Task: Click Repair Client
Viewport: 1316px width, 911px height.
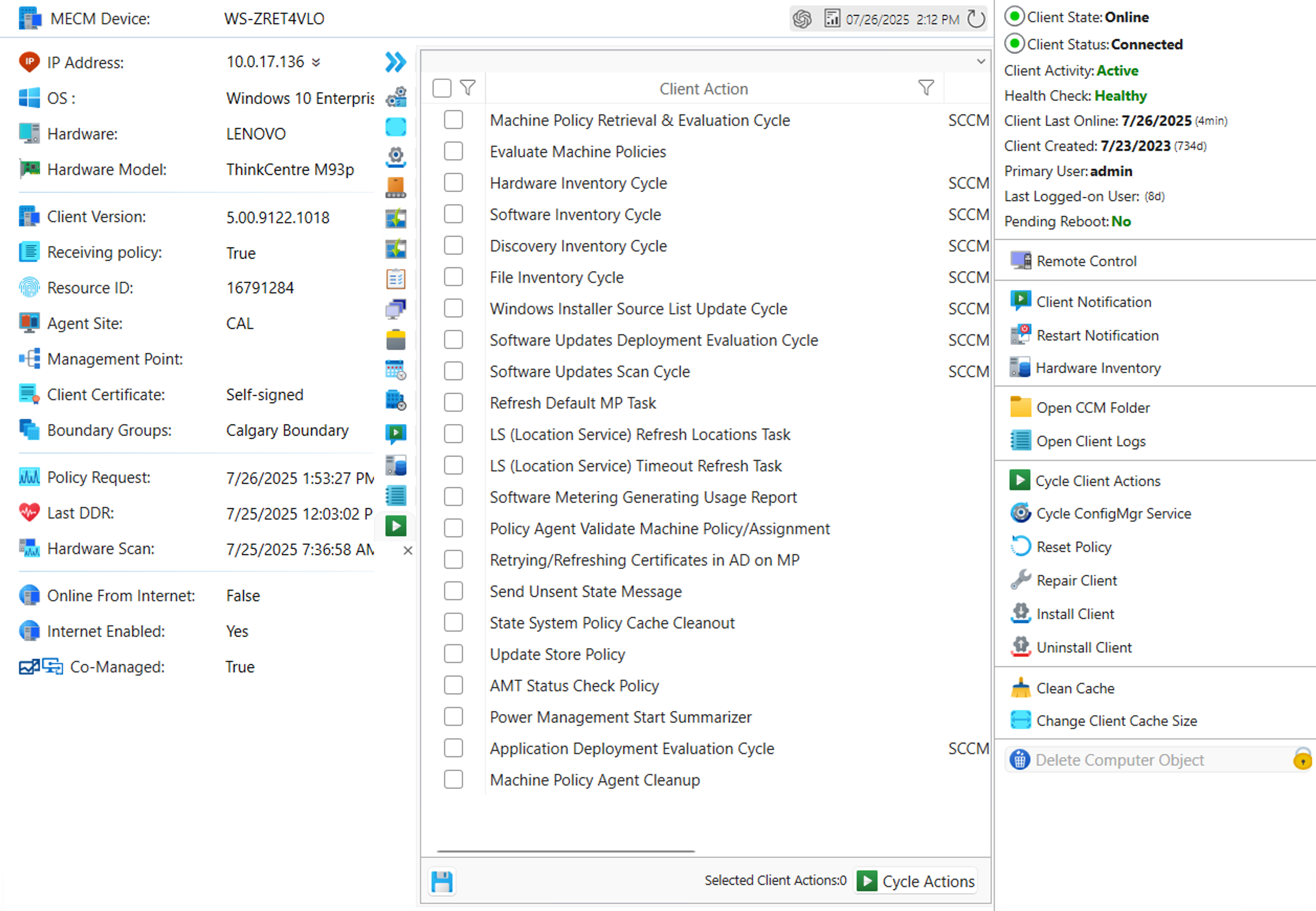Action: coord(1063,581)
